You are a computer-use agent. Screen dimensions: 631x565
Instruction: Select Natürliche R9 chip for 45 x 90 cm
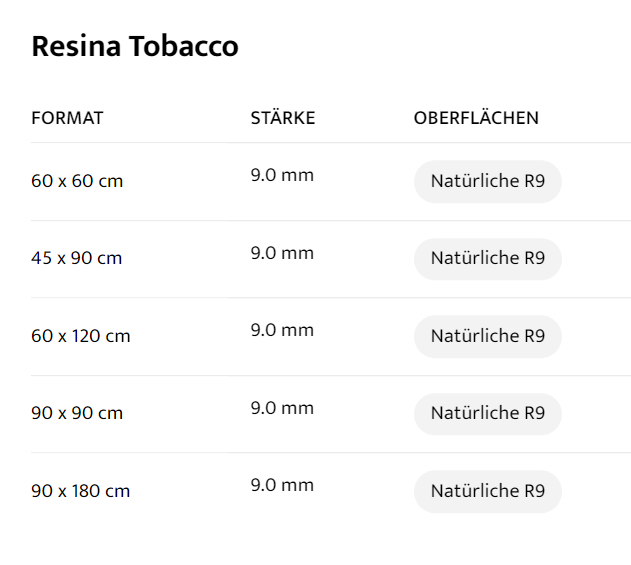tap(488, 258)
